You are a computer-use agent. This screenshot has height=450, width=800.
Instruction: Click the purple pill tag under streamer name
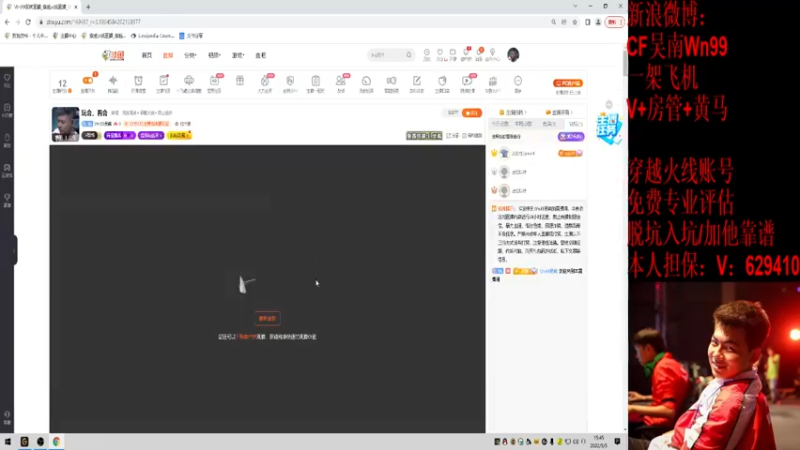point(120,135)
